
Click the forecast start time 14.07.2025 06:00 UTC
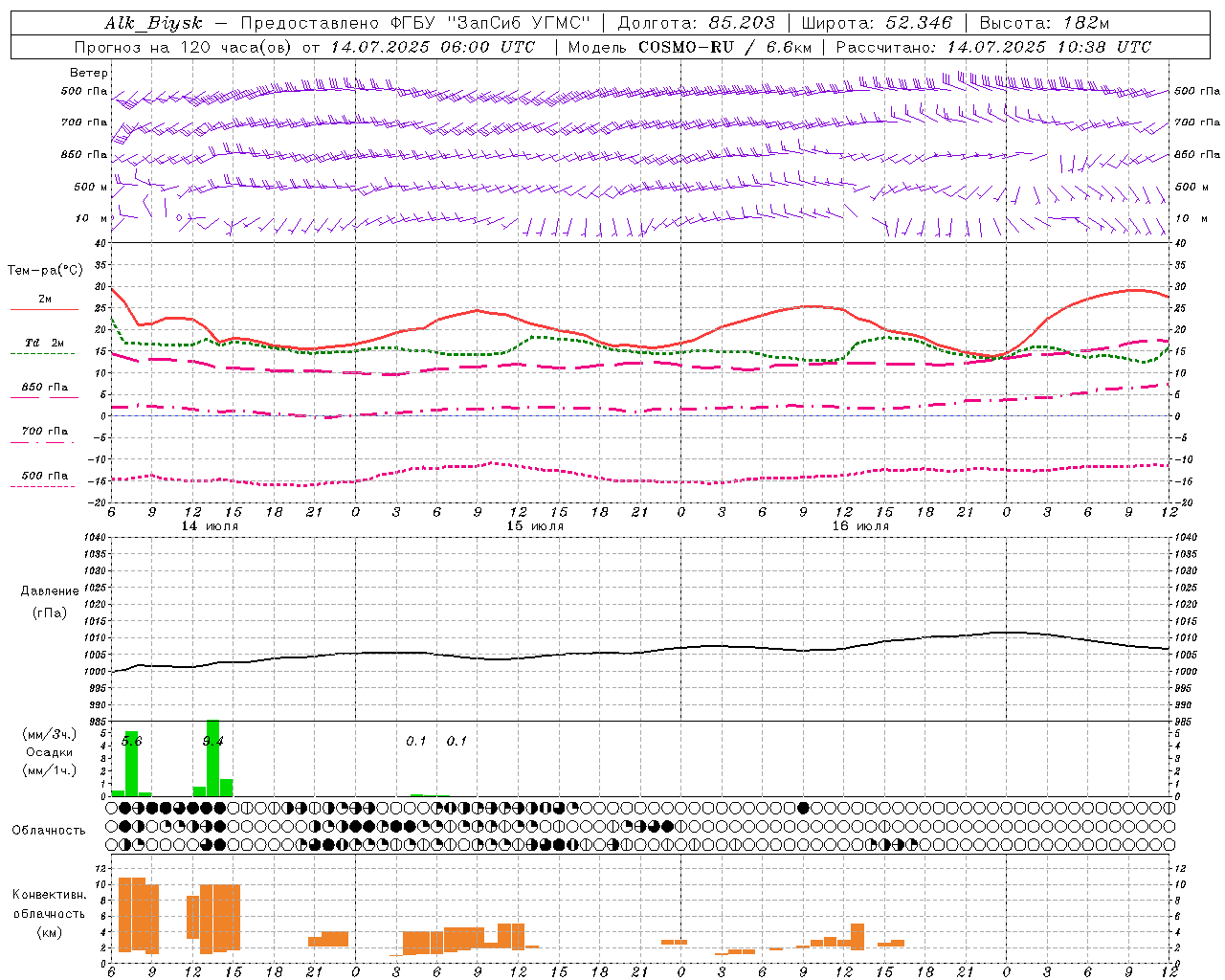coord(434,47)
